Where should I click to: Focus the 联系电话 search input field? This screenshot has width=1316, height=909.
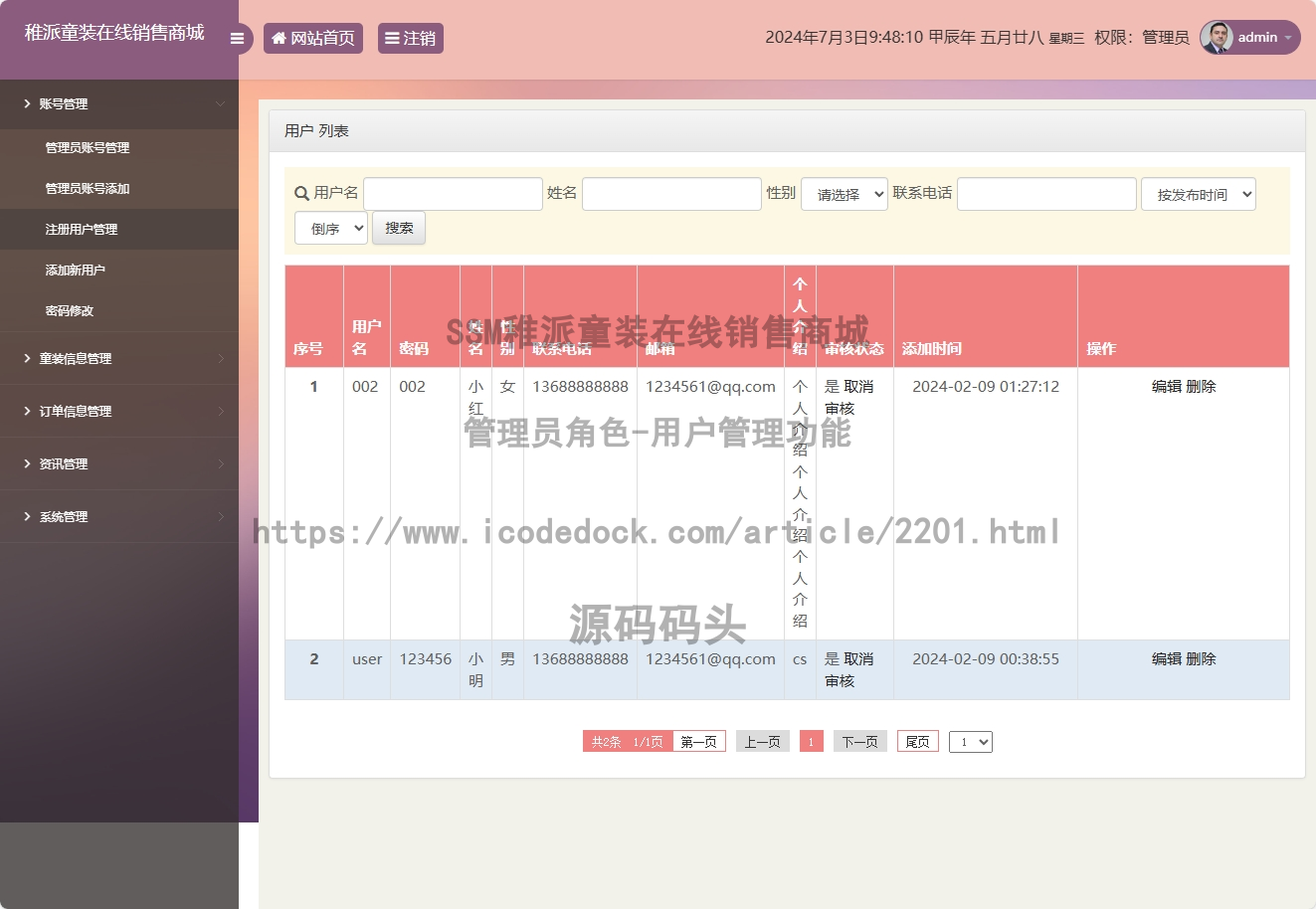pos(1046,194)
